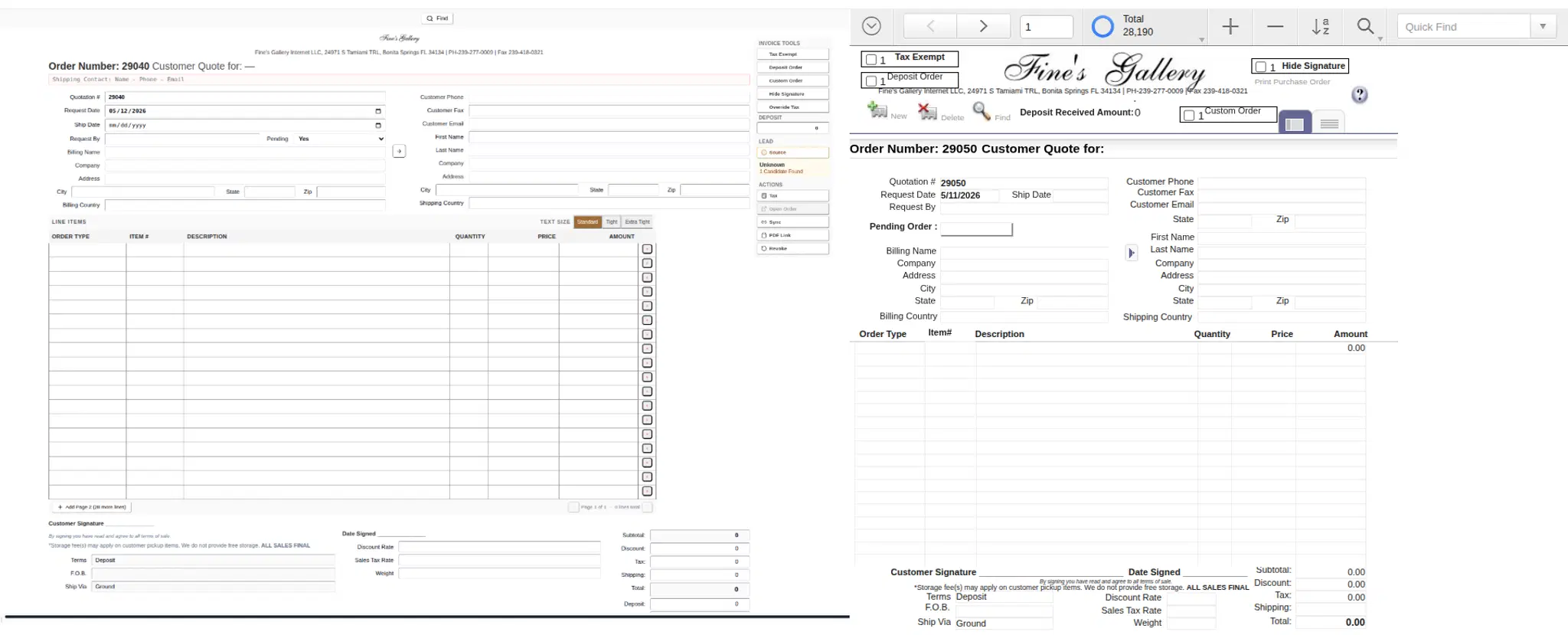Open the Pending dropdown showing Yes
This screenshot has height=635, width=1568.
point(340,139)
